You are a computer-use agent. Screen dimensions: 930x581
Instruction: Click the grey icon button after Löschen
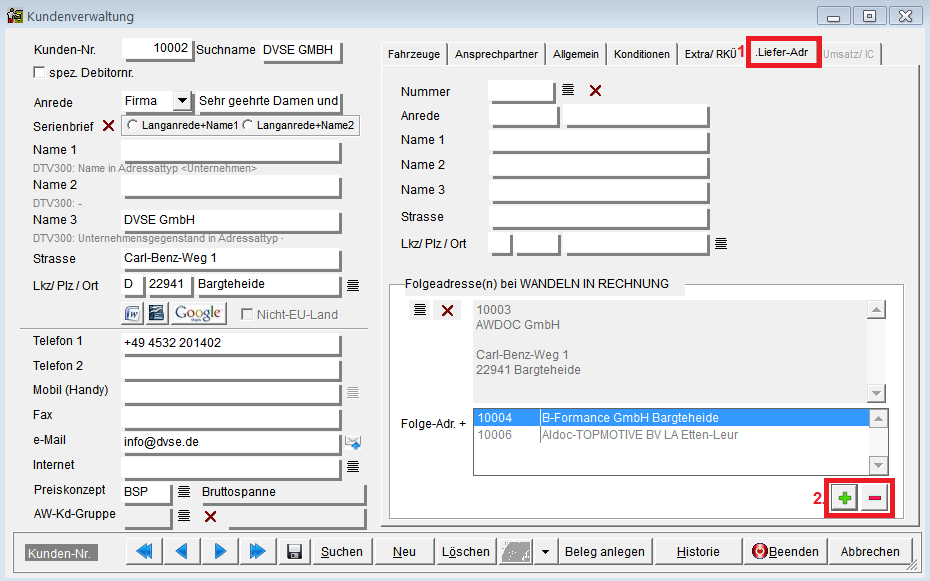516,552
